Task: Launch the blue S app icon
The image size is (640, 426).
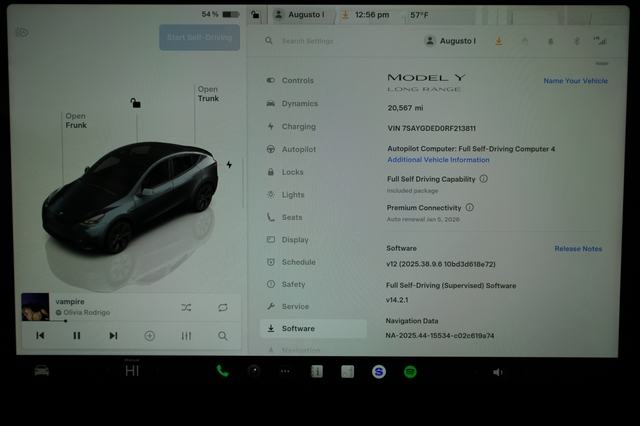Action: click(x=379, y=372)
